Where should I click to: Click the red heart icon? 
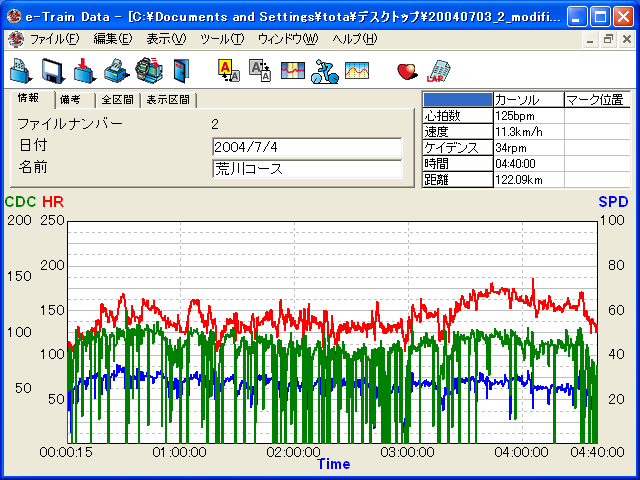tap(407, 70)
